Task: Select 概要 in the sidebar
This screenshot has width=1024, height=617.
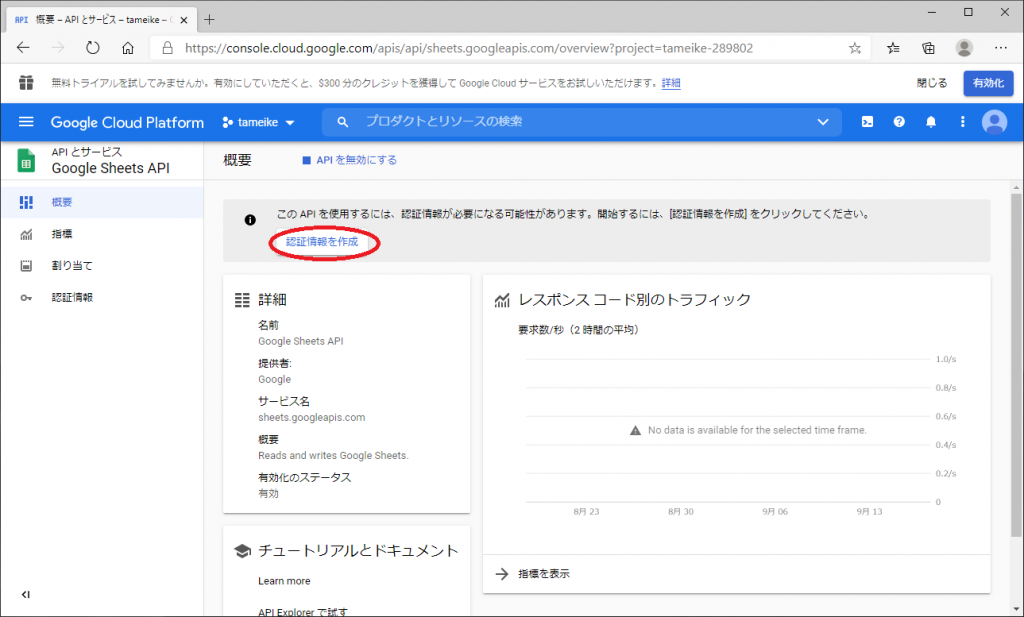Action: [x=62, y=202]
